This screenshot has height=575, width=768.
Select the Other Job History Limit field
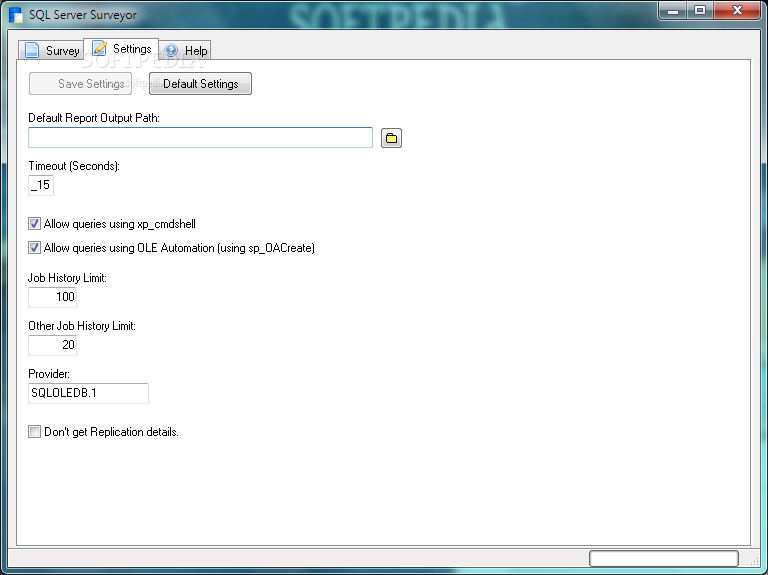point(52,345)
